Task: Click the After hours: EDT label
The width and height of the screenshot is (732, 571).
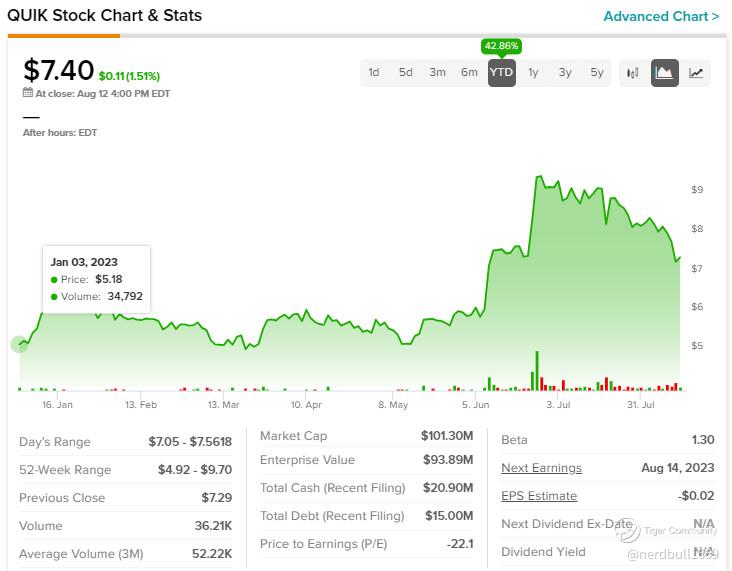Action: pyautogui.click(x=60, y=133)
